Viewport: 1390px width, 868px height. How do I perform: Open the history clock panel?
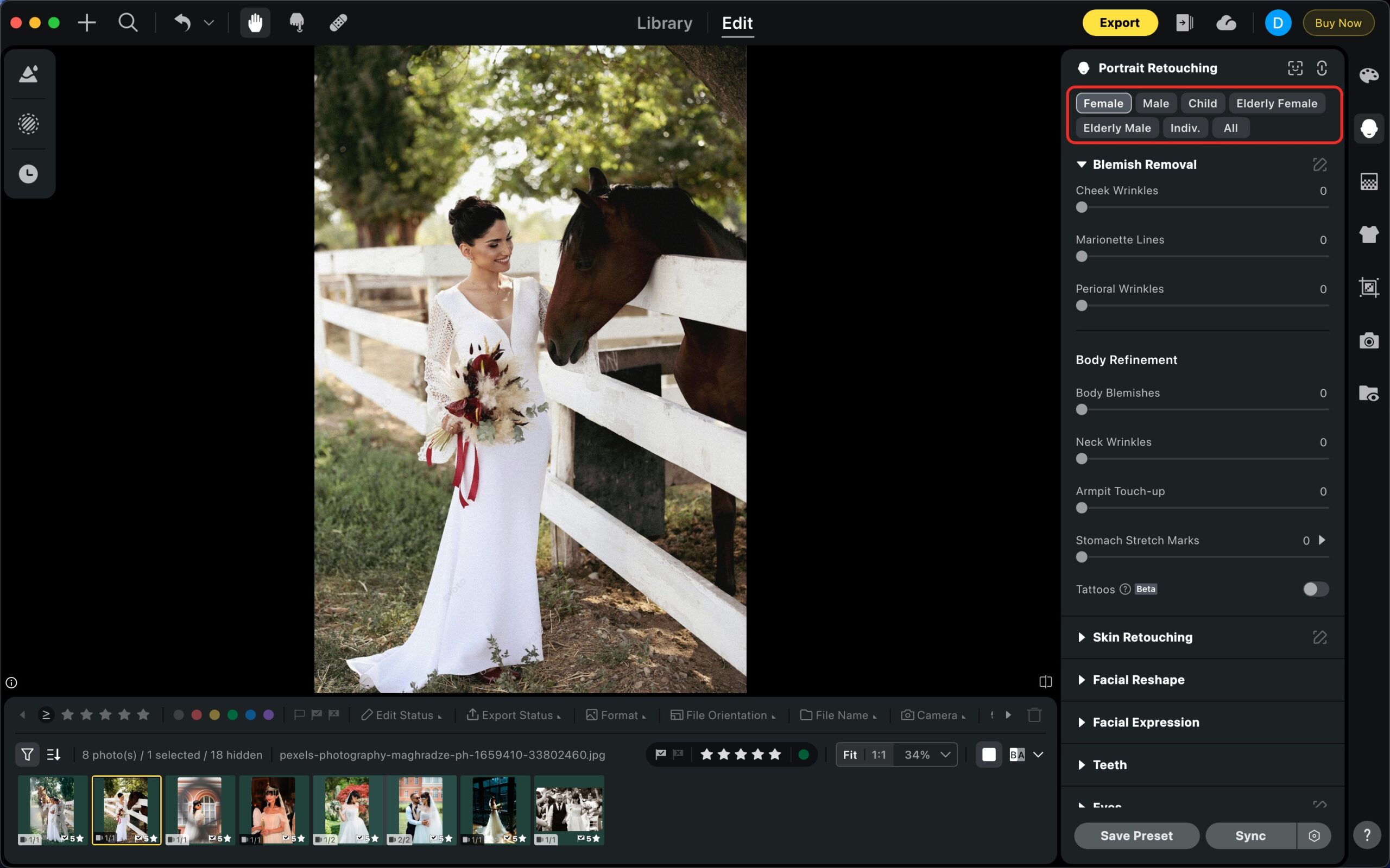28,174
